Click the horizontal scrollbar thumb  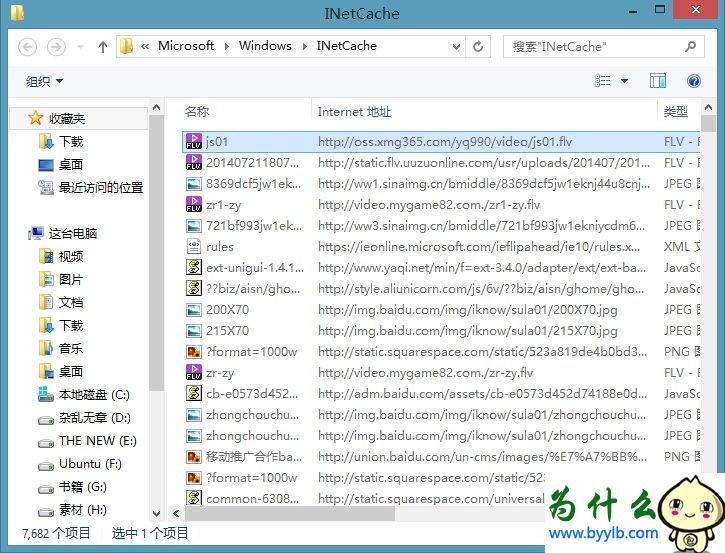pyautogui.click(x=290, y=513)
